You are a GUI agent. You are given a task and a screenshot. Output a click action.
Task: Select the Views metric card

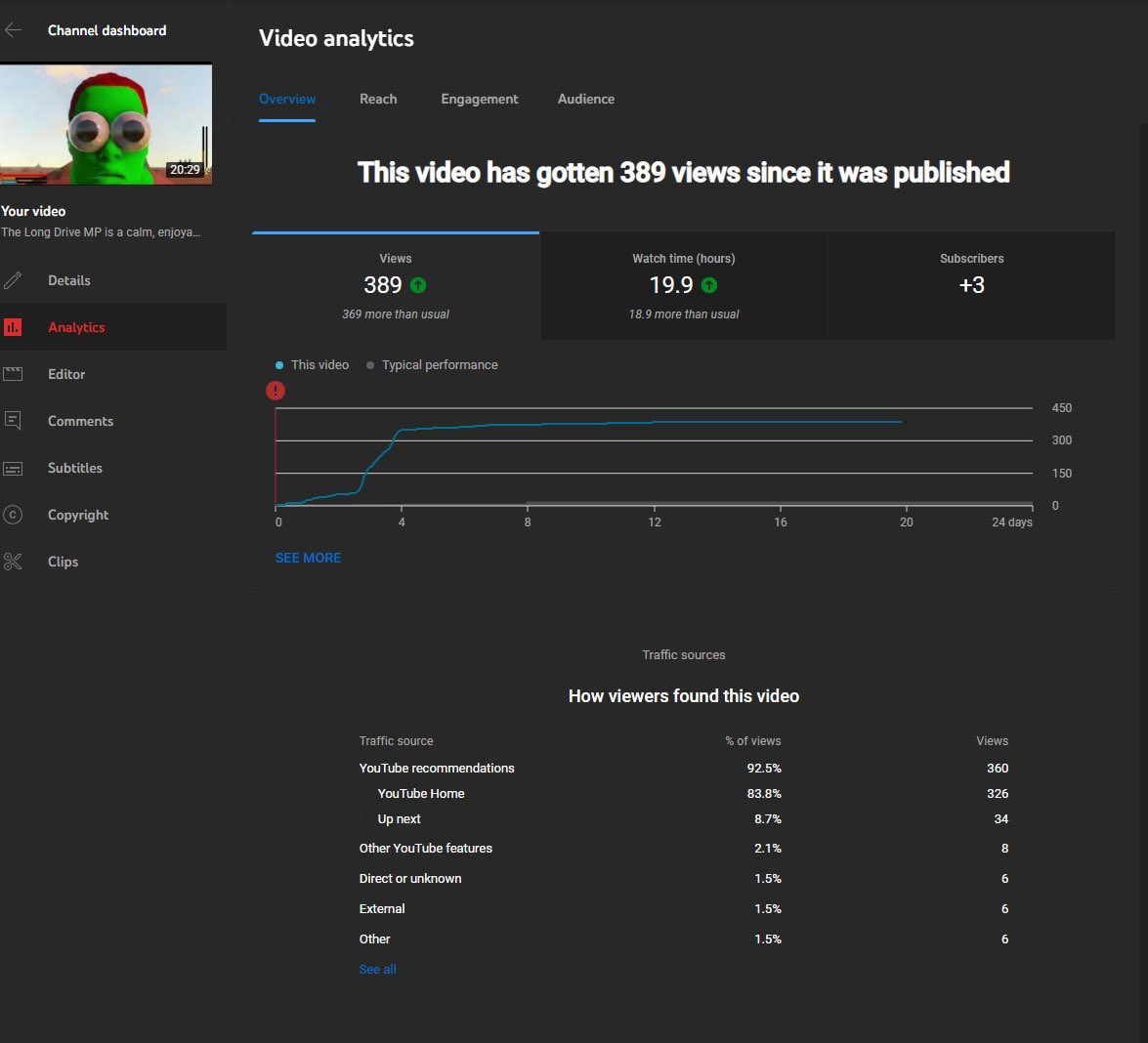396,286
